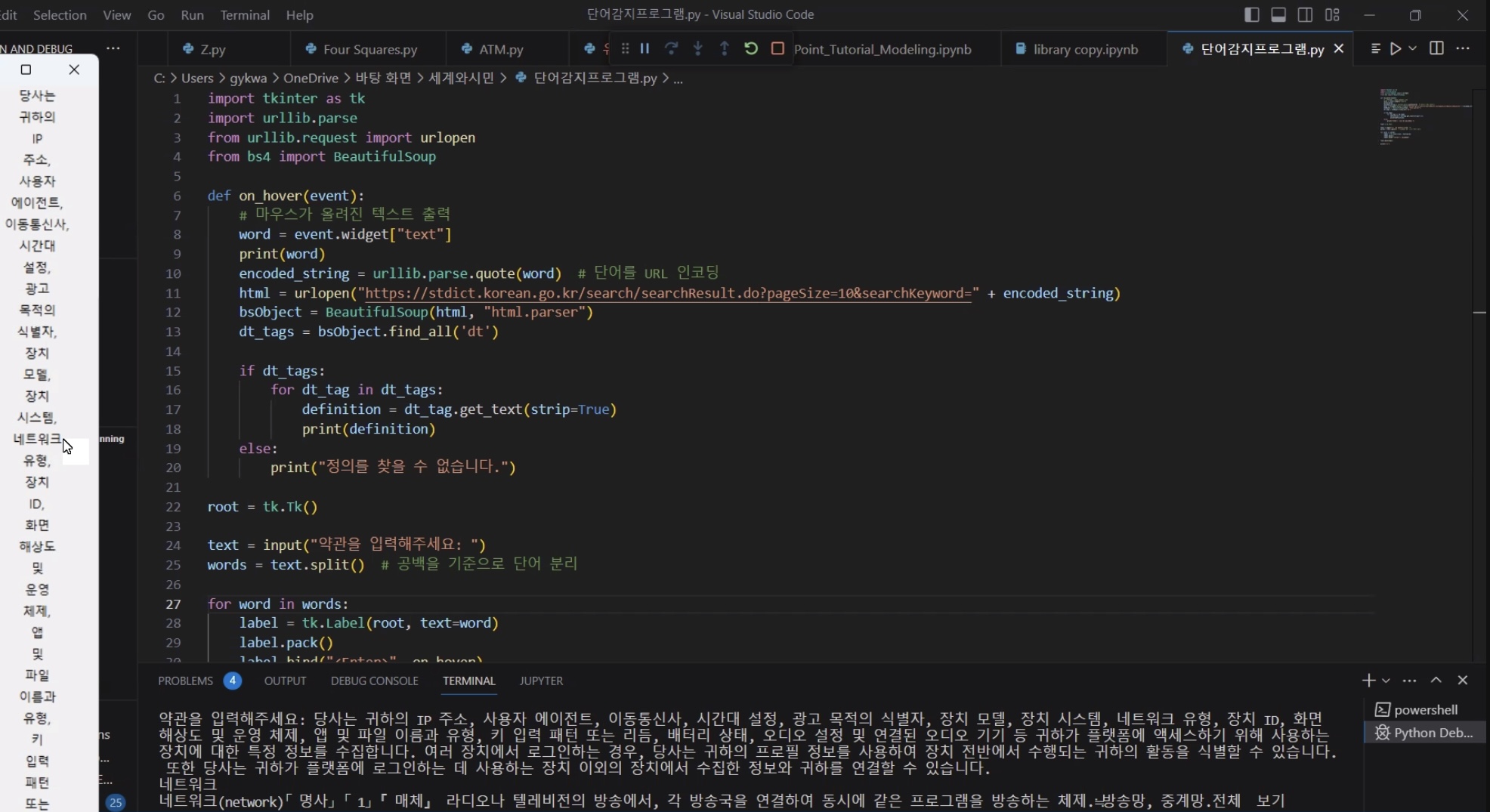
Task: Toggle the secondary side bar visibility
Action: (x=1305, y=14)
